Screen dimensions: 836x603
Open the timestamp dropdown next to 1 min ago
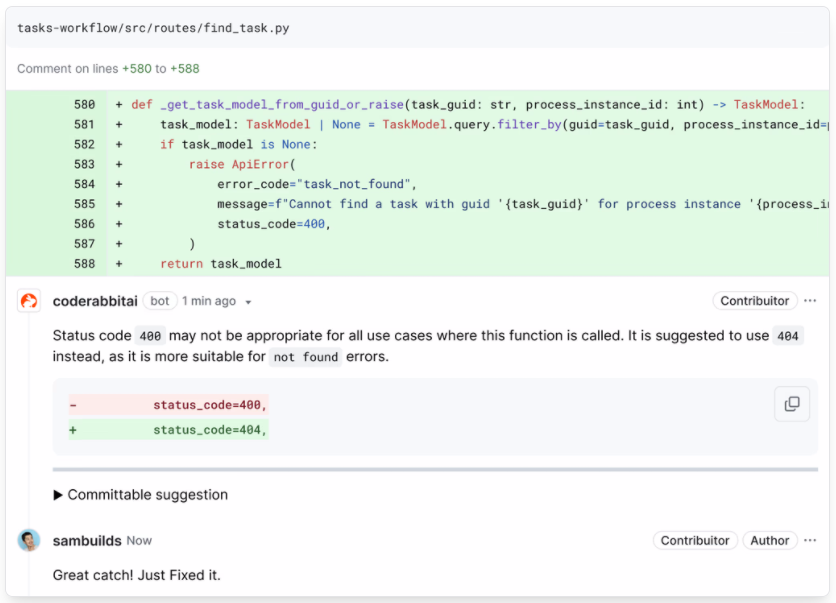coord(248,302)
